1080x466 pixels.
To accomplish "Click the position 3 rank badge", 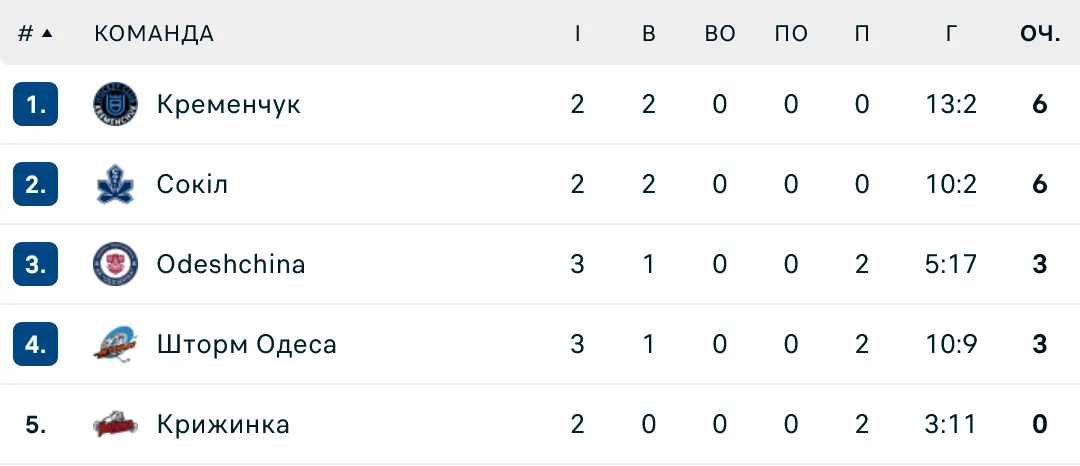I will pyautogui.click(x=36, y=264).
